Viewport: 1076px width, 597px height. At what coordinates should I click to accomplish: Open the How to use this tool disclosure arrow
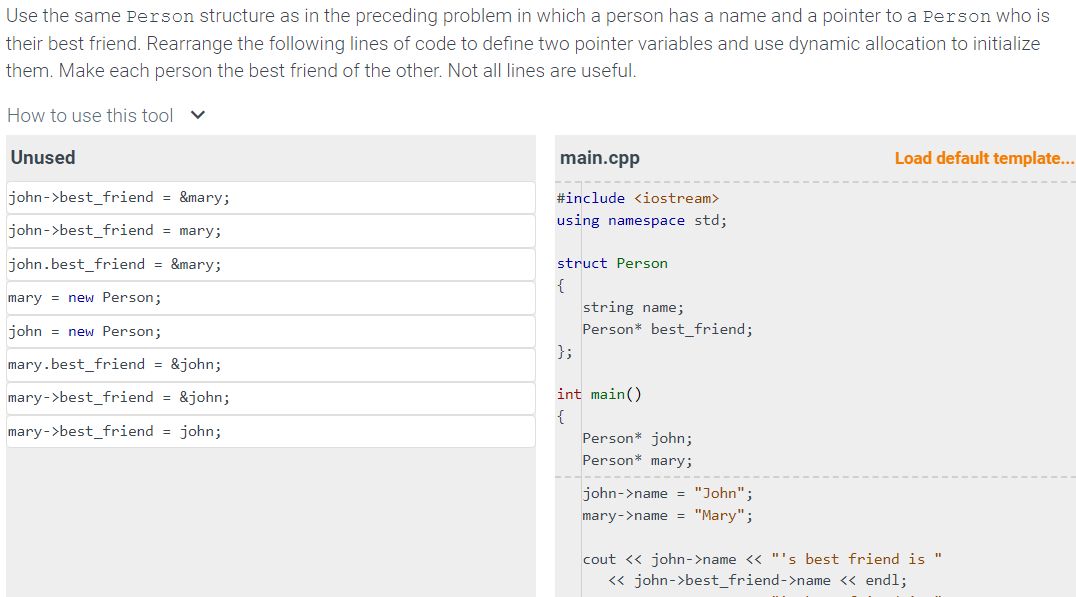[x=196, y=115]
